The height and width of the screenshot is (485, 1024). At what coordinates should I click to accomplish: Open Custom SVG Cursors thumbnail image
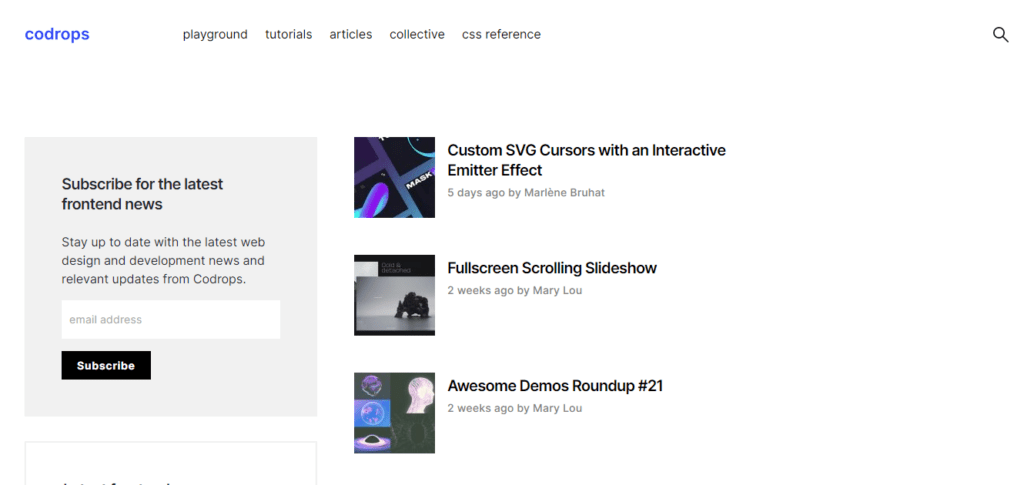[x=394, y=178]
